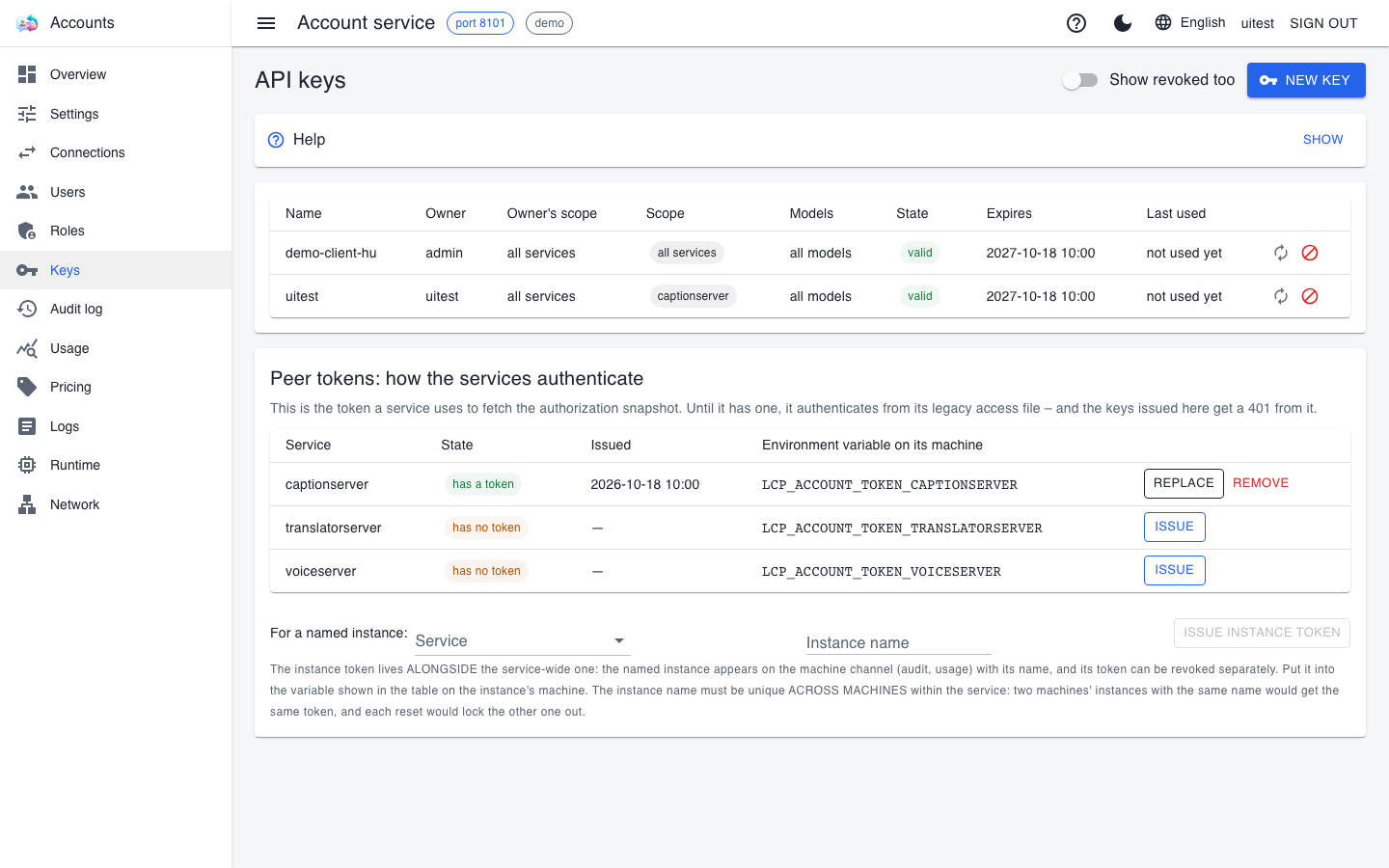Open the Network page in sidebar
Screen dimensions: 1389x868
pos(116,504)
